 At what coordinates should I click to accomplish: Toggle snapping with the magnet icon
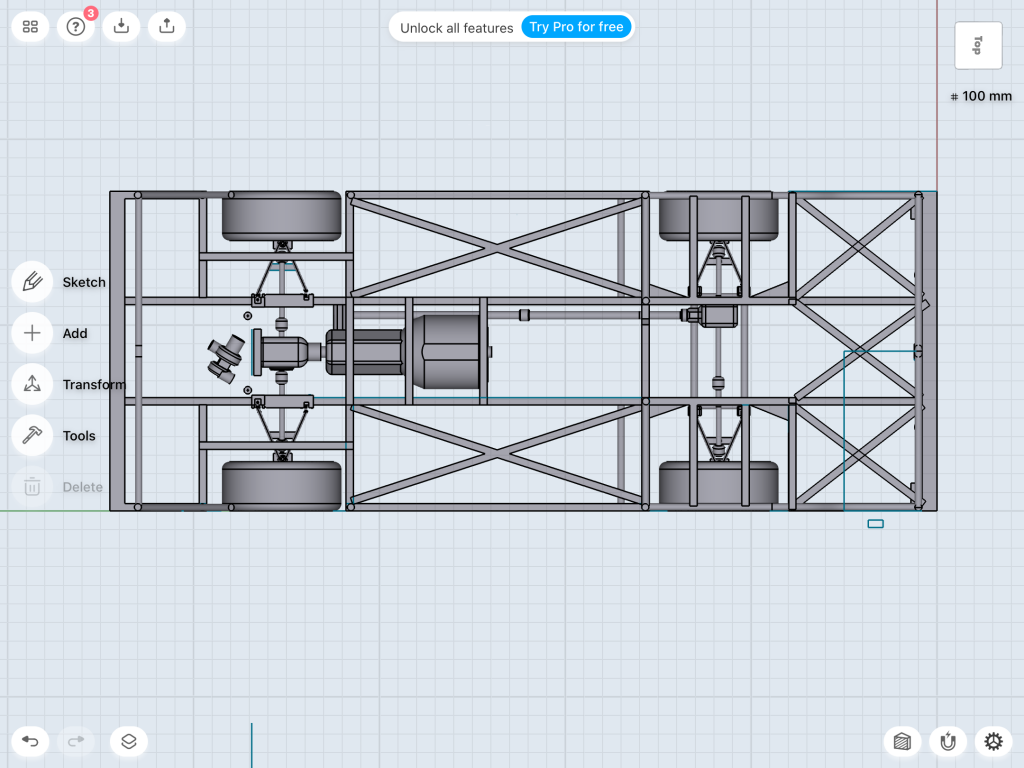(948, 741)
